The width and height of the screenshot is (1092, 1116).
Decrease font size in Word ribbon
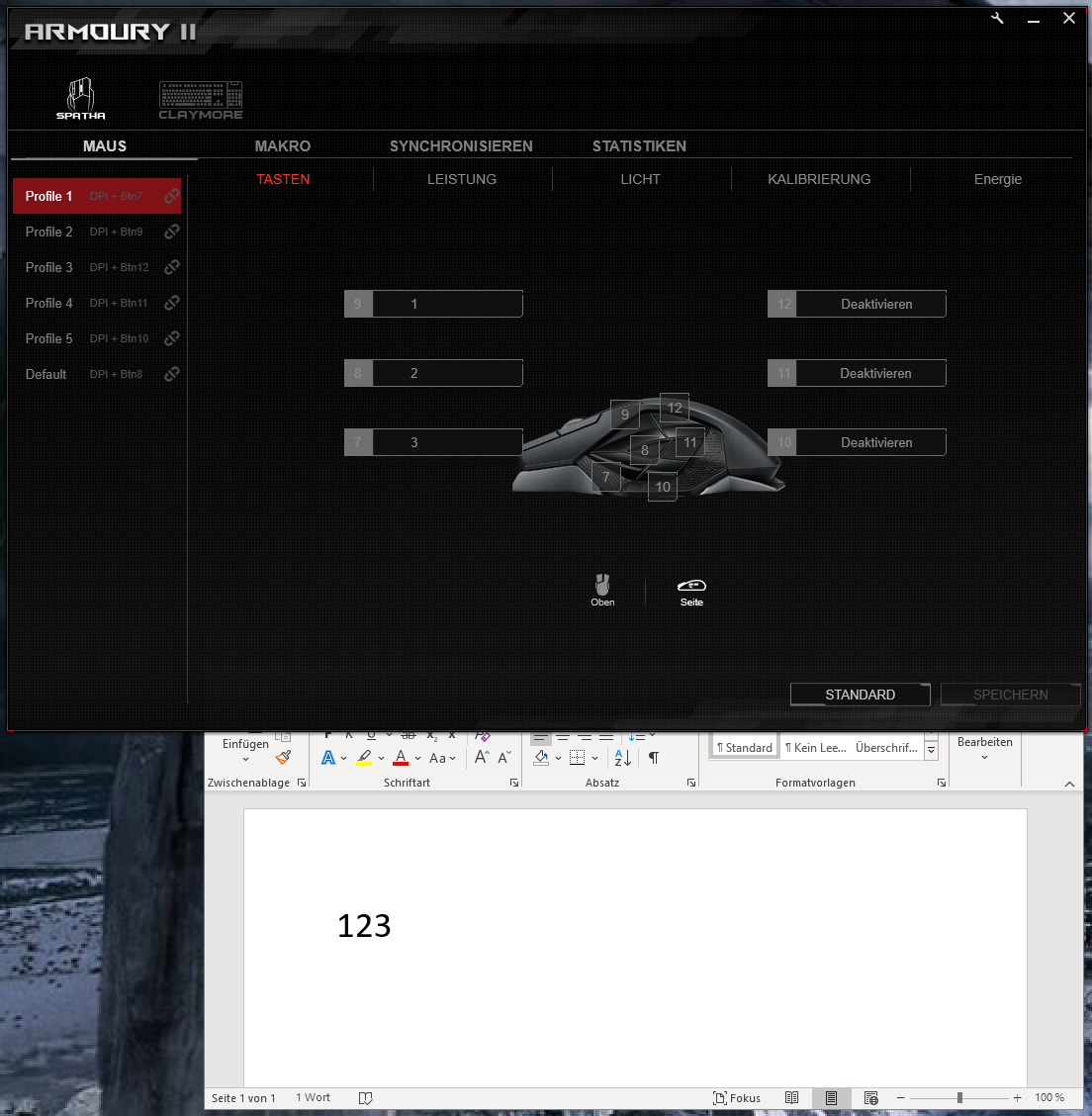click(504, 757)
